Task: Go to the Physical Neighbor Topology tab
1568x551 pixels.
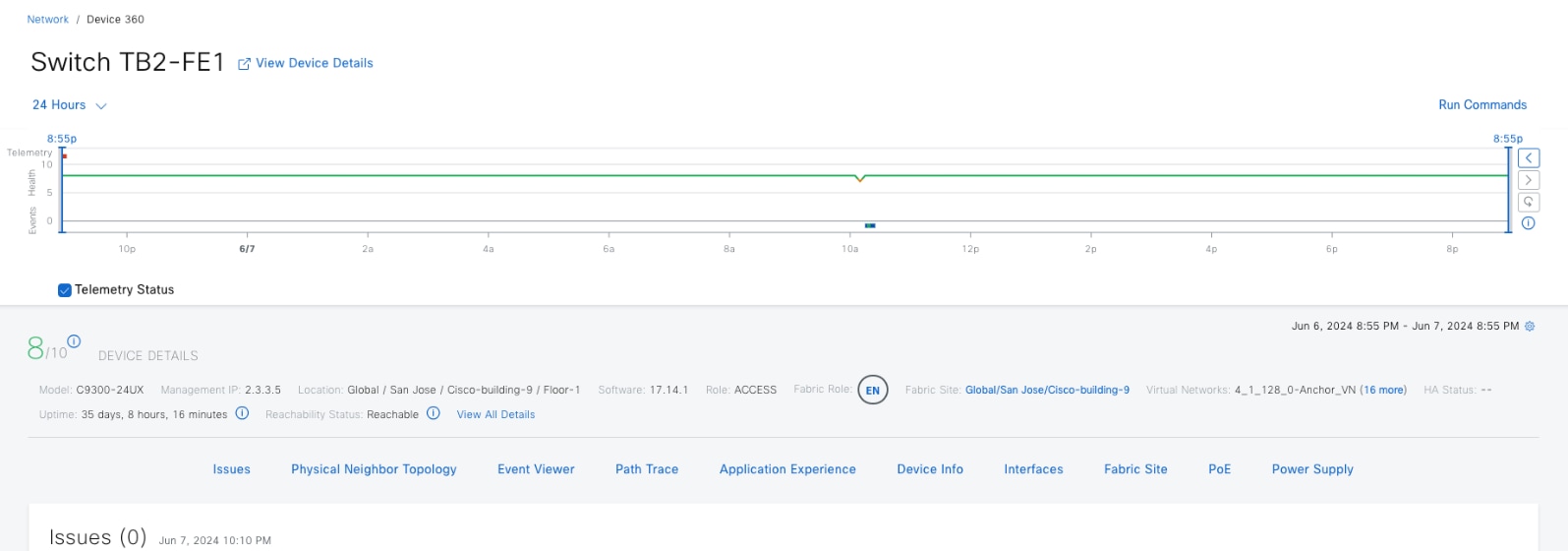Action: [x=374, y=469]
